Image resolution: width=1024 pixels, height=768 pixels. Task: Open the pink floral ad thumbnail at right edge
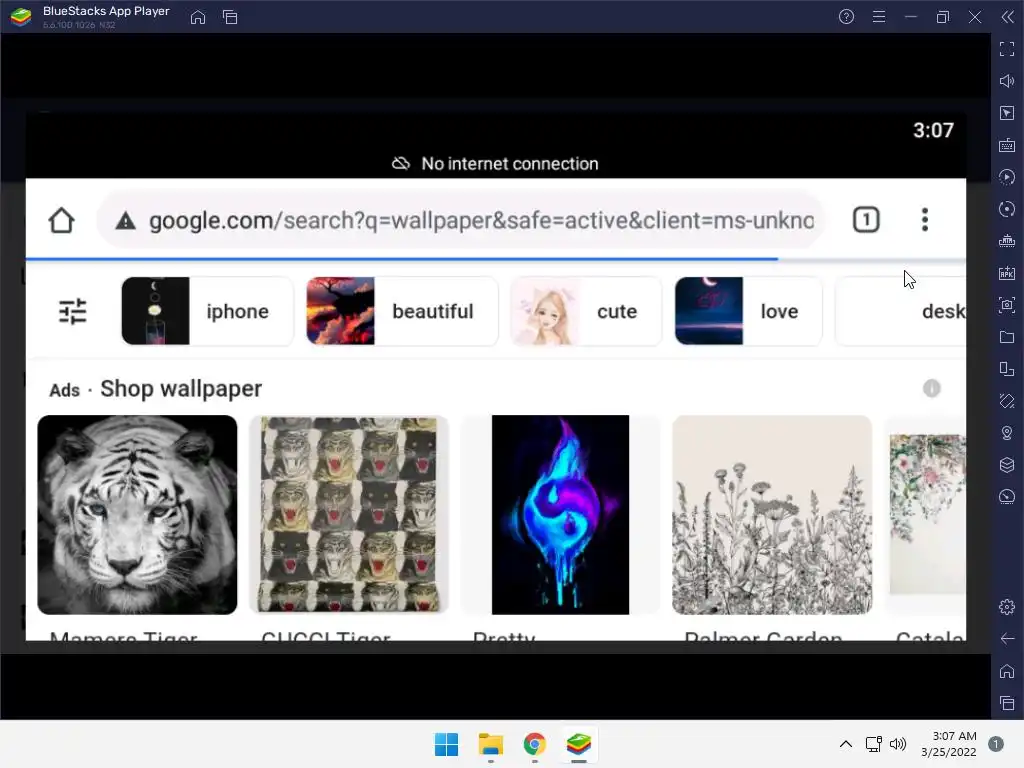point(928,515)
